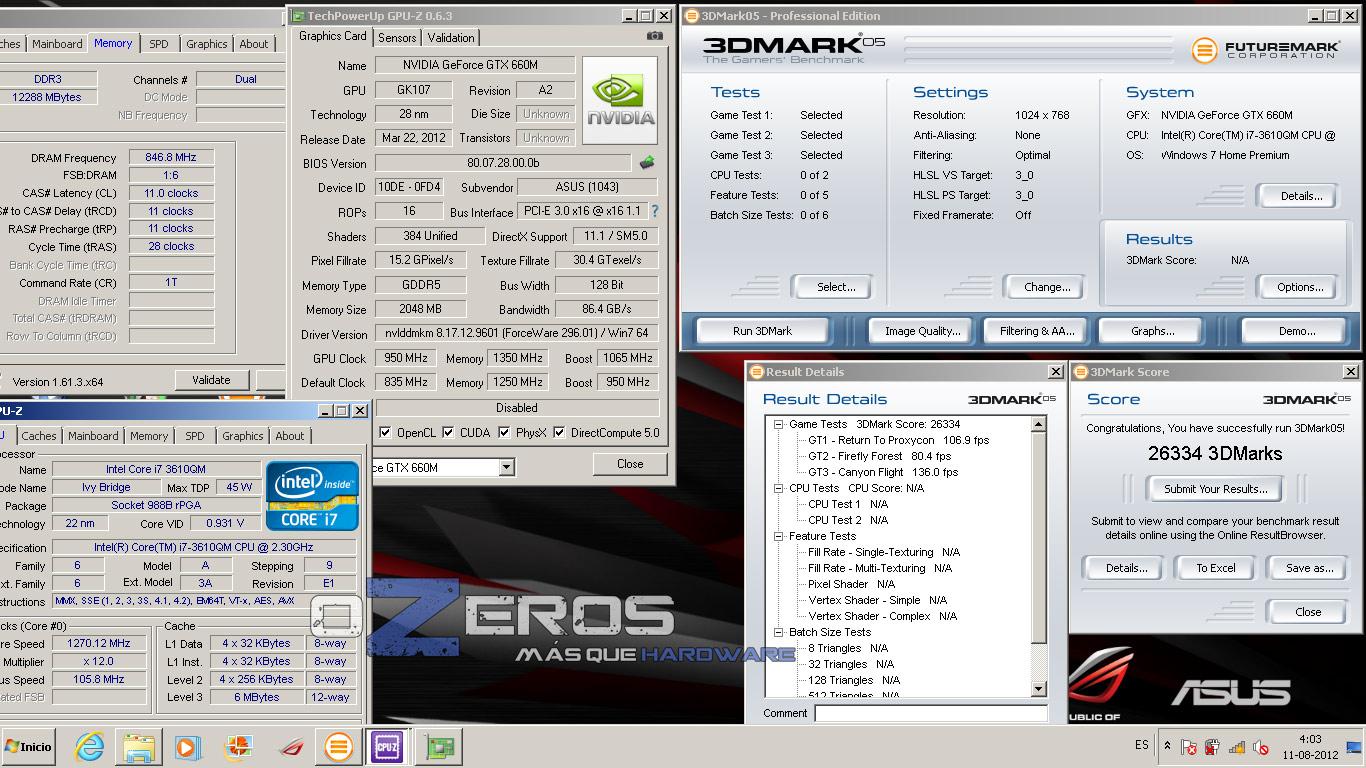Open the photo gallery taskbar icon
1366x768 pixels.
tap(238, 746)
